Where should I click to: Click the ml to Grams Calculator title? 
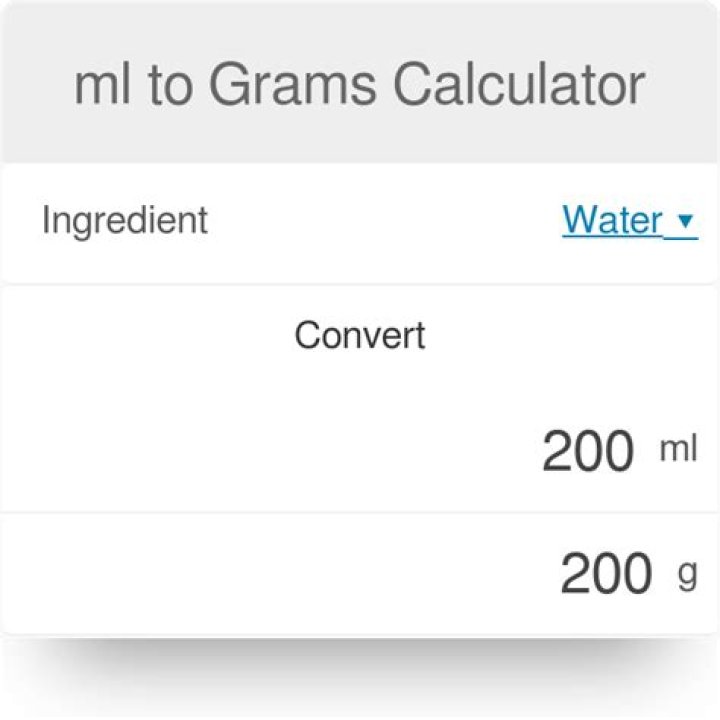[x=359, y=86]
